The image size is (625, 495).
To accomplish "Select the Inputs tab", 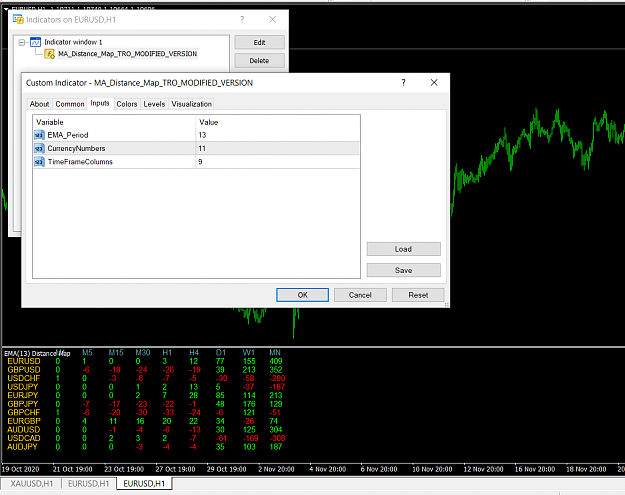I will pos(100,103).
